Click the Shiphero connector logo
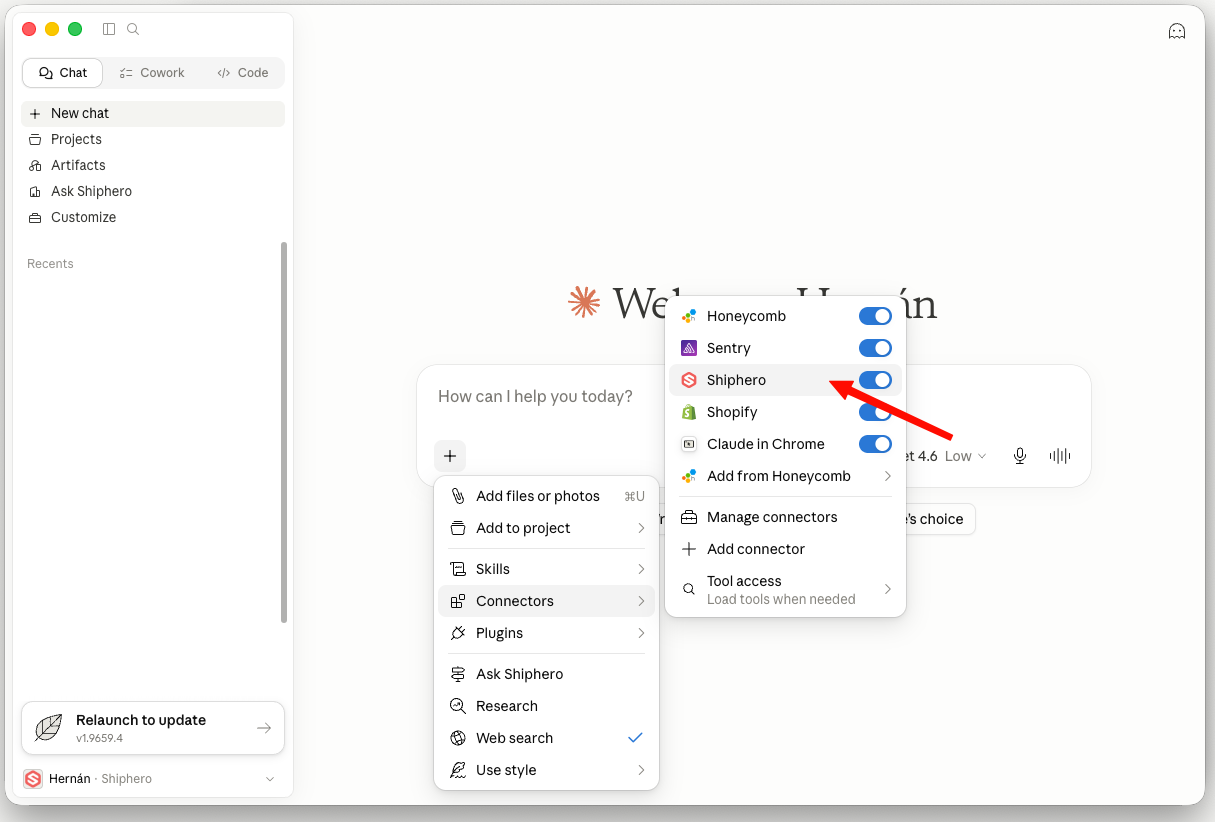Image resolution: width=1215 pixels, height=822 pixels. coord(688,380)
